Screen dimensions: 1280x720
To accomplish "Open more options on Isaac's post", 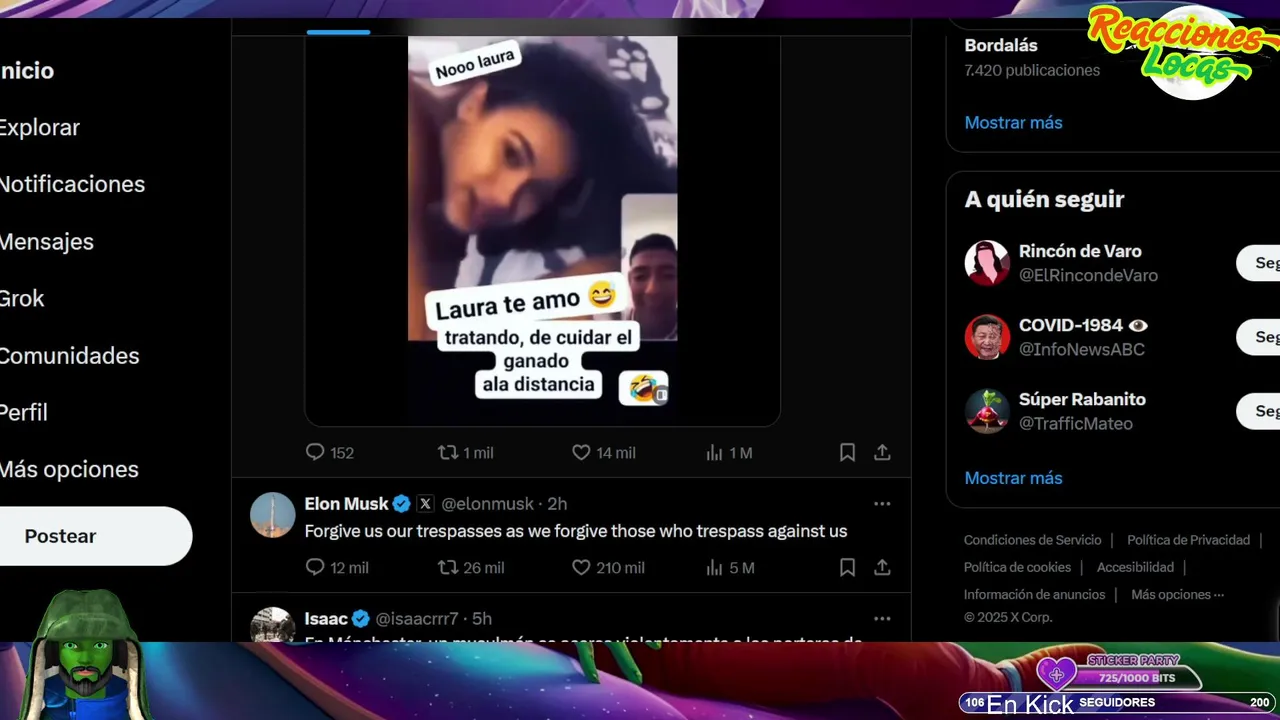I will point(882,619).
